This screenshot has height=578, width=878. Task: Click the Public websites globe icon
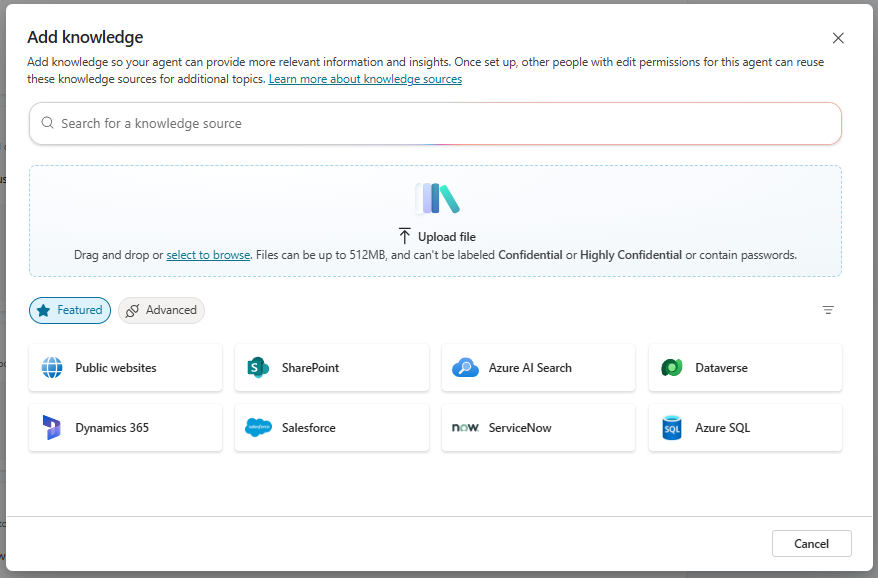click(52, 368)
